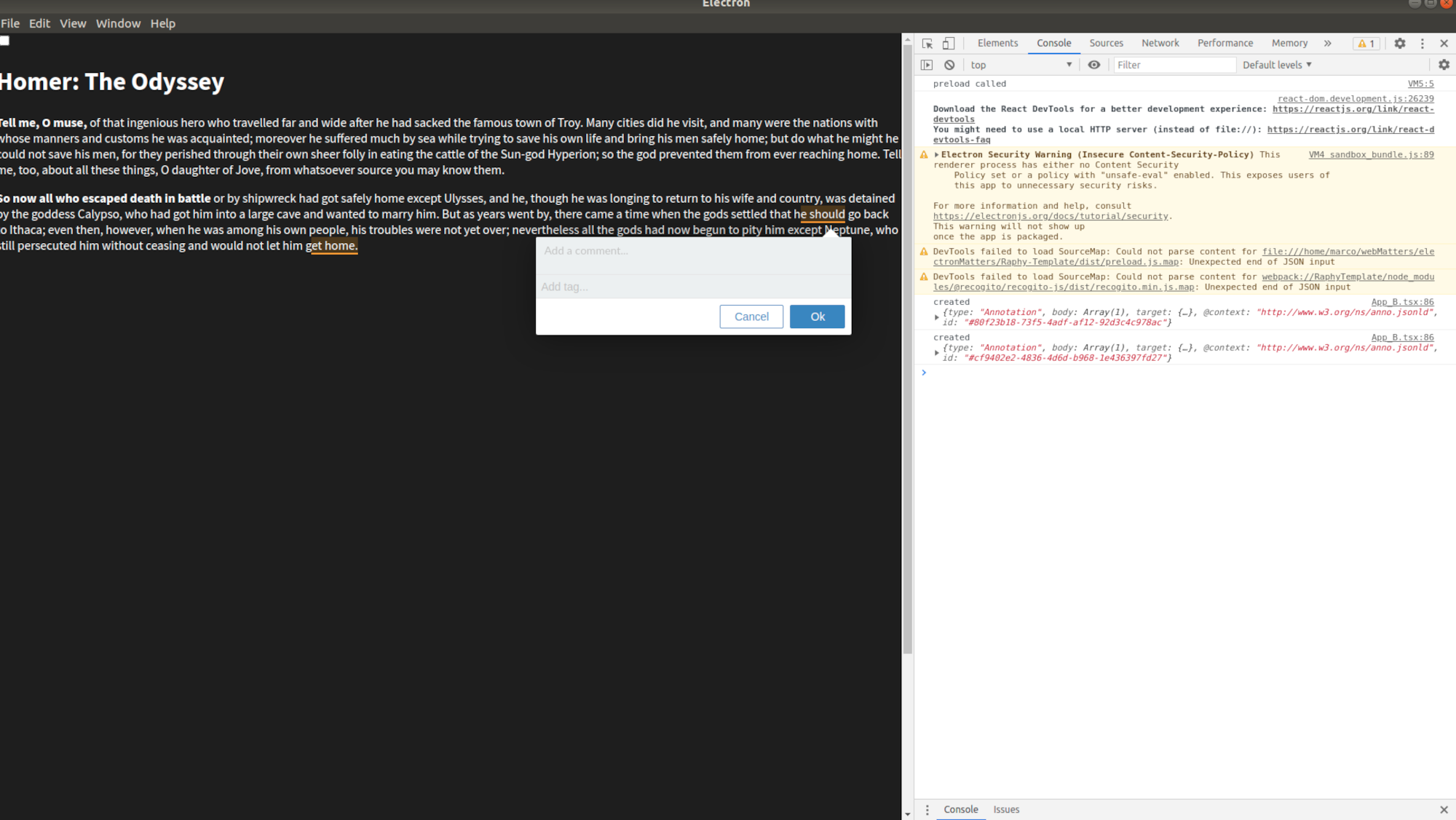
Task: Click the Cancel button in the dialog
Action: coord(751,317)
